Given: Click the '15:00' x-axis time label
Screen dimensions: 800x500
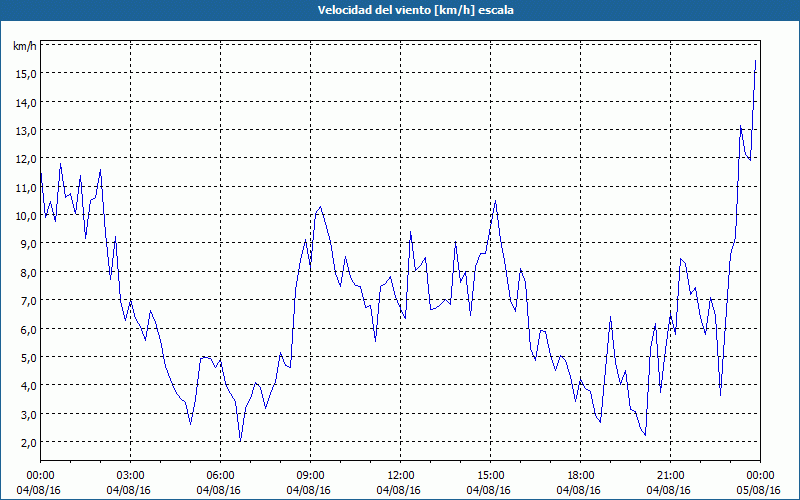Looking at the screenshot, I should click(x=490, y=476).
